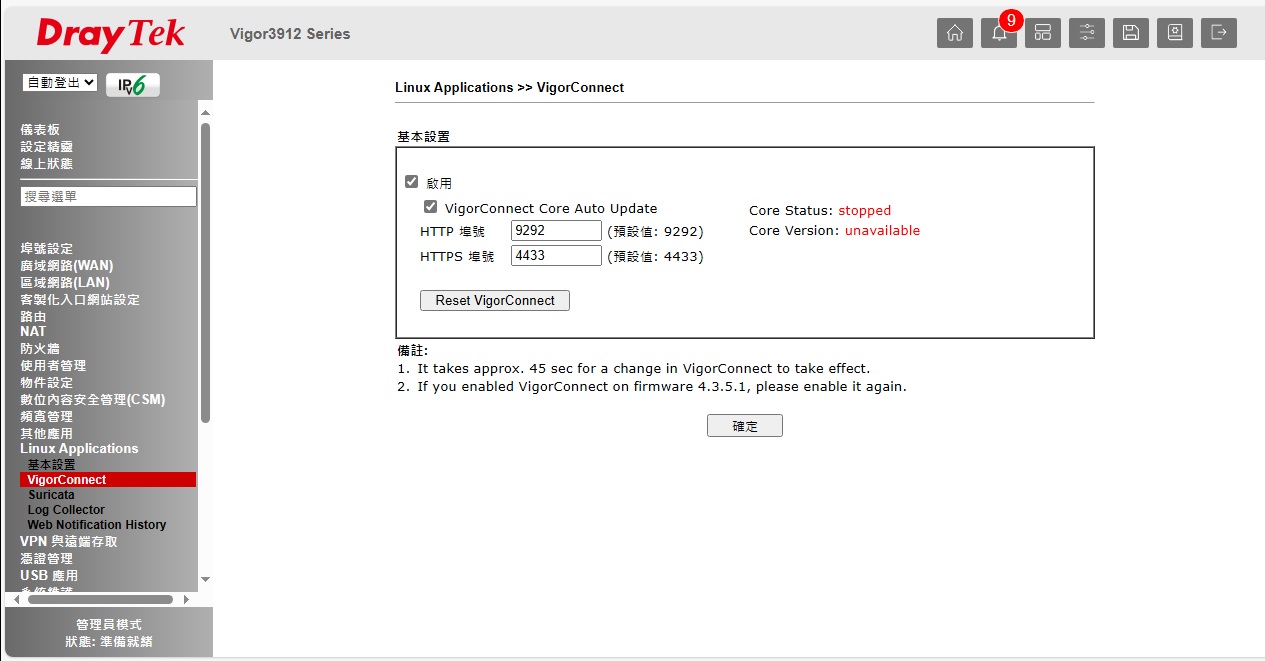This screenshot has width=1265, height=661.
Task: Open the manual book icon
Action: (x=1174, y=33)
